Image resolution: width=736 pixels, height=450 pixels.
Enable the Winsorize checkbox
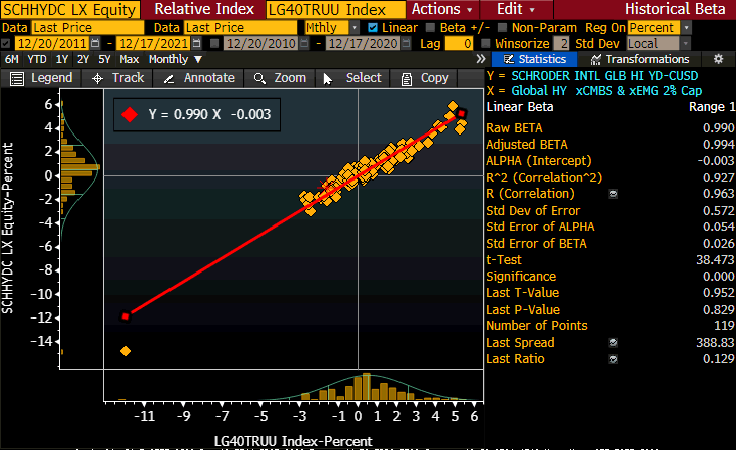(x=486, y=44)
